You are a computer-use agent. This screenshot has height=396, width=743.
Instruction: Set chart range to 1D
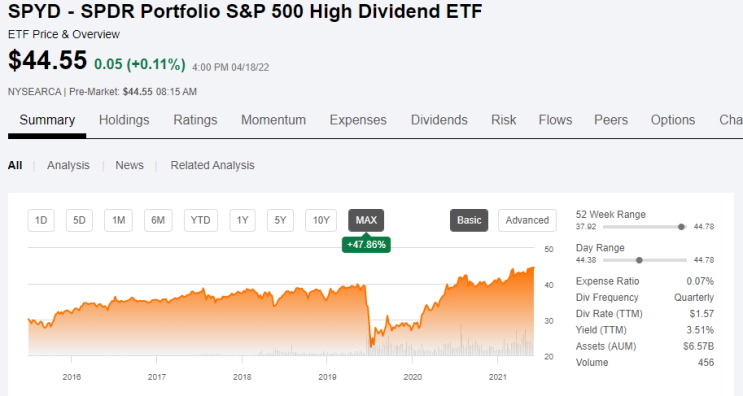41,220
